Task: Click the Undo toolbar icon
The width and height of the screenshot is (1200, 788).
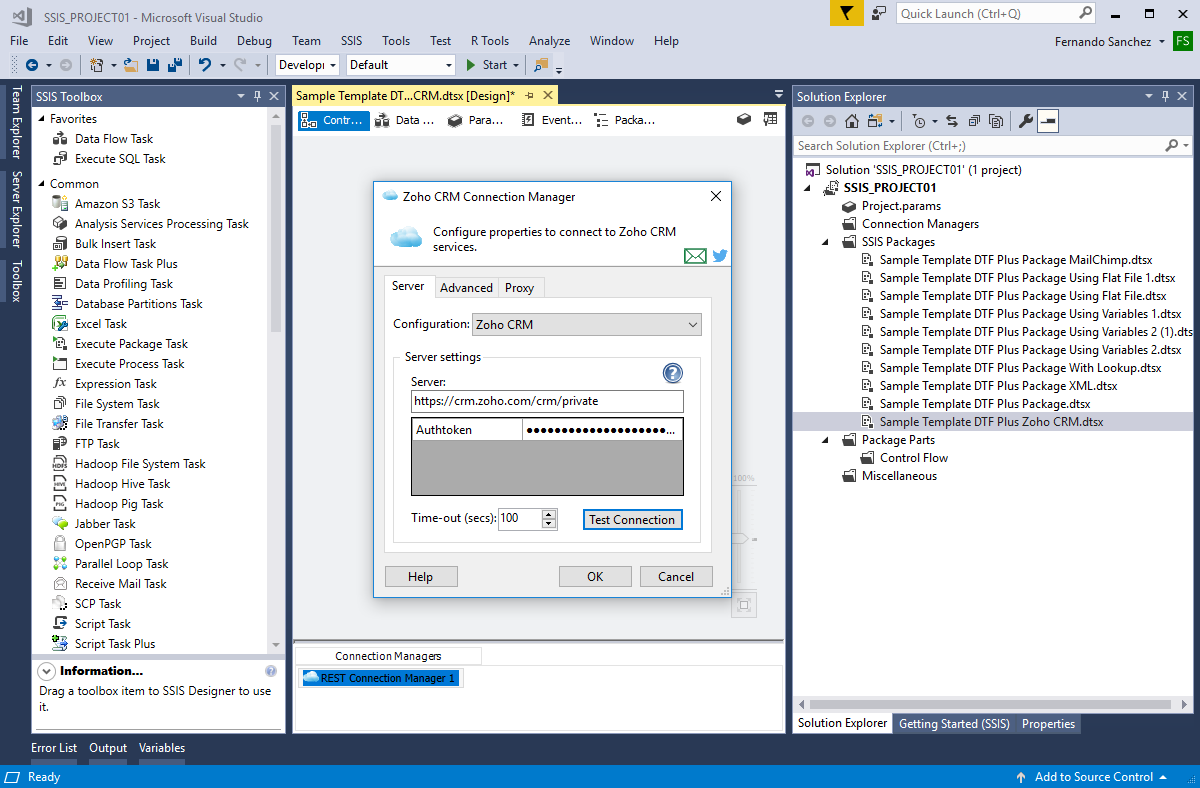Action: [x=205, y=65]
